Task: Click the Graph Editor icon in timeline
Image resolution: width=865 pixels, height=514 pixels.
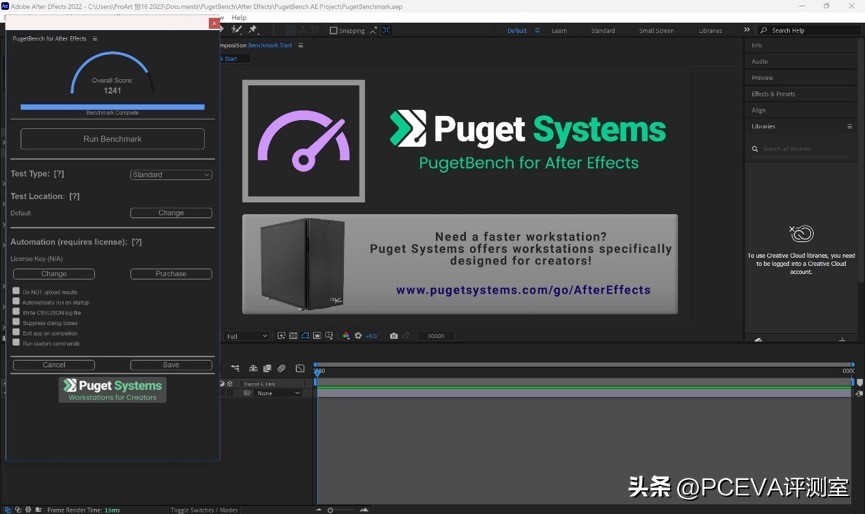Action: click(300, 368)
